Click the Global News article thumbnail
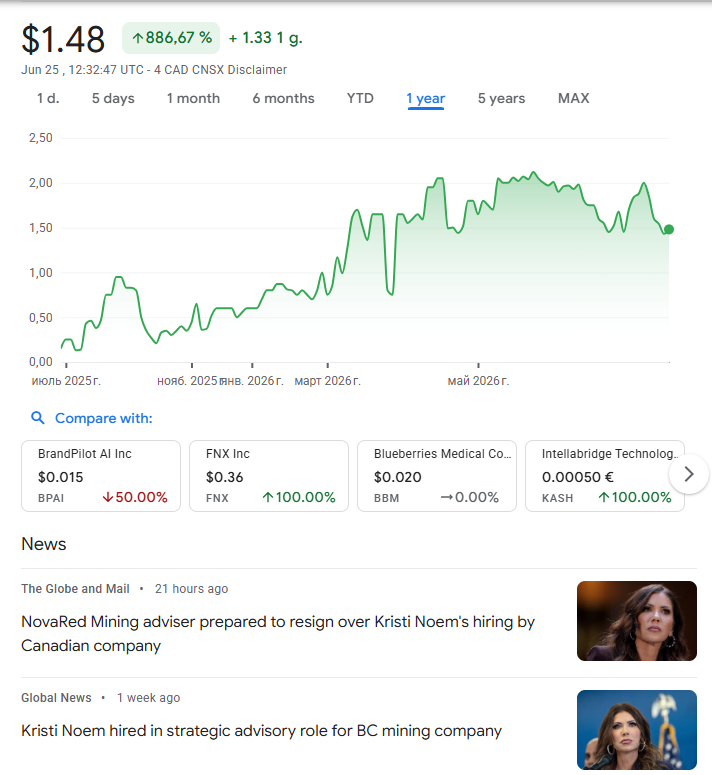The width and height of the screenshot is (712, 775). pyautogui.click(x=637, y=730)
